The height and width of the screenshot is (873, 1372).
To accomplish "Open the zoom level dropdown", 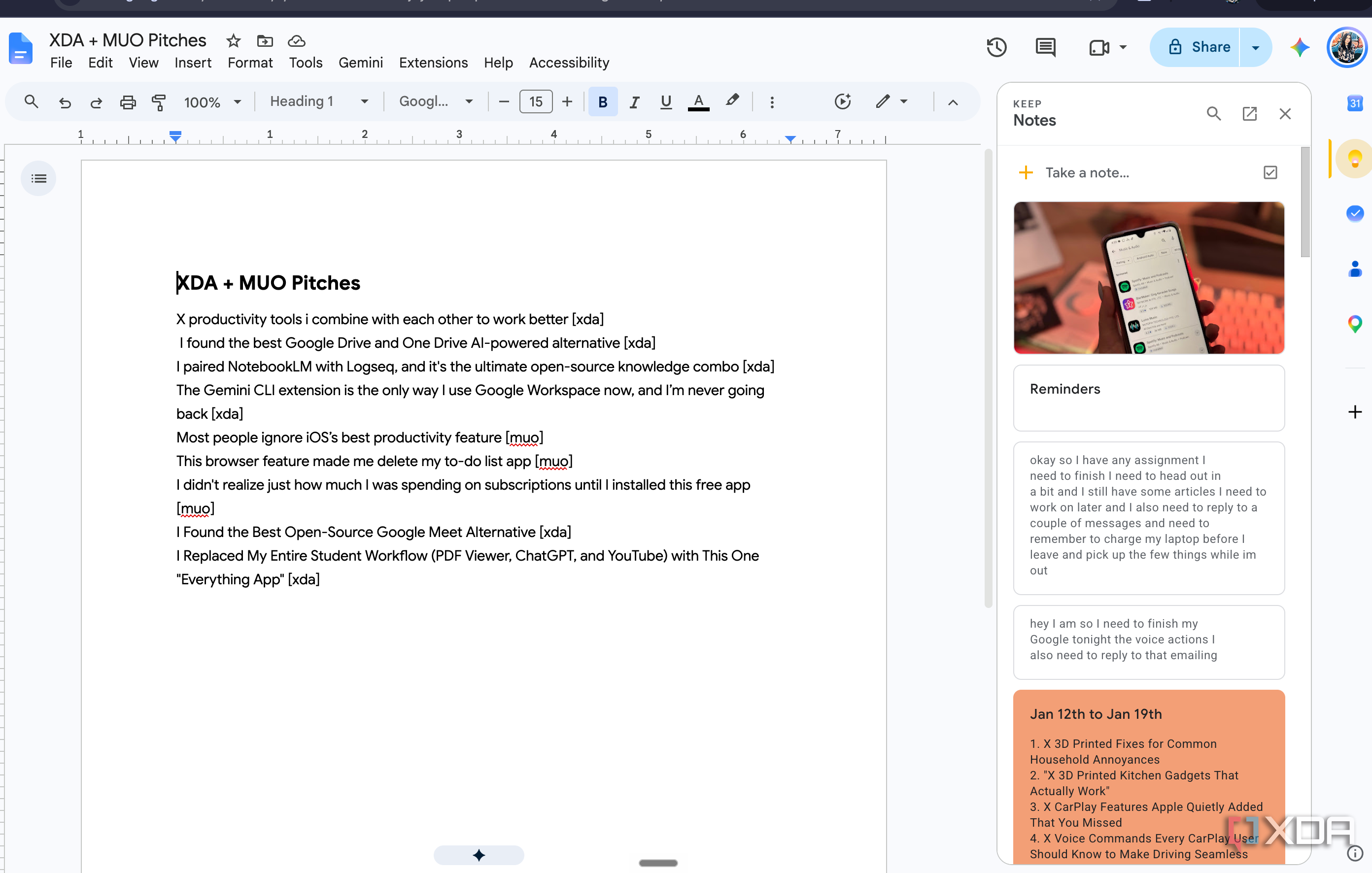I will point(212,102).
